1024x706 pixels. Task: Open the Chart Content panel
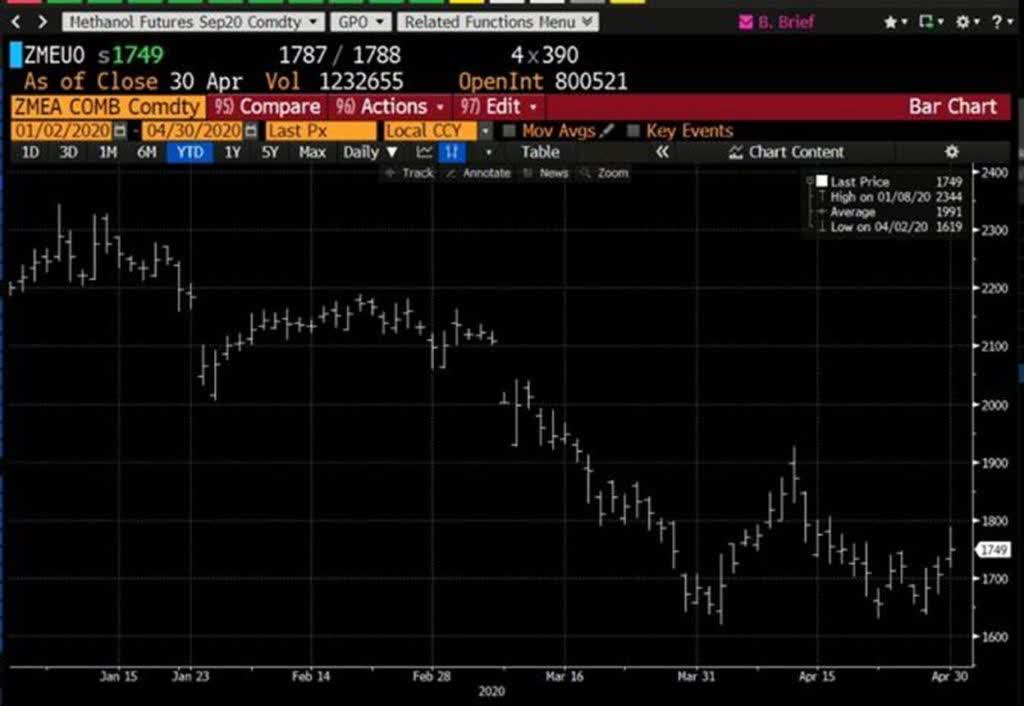[x=787, y=152]
